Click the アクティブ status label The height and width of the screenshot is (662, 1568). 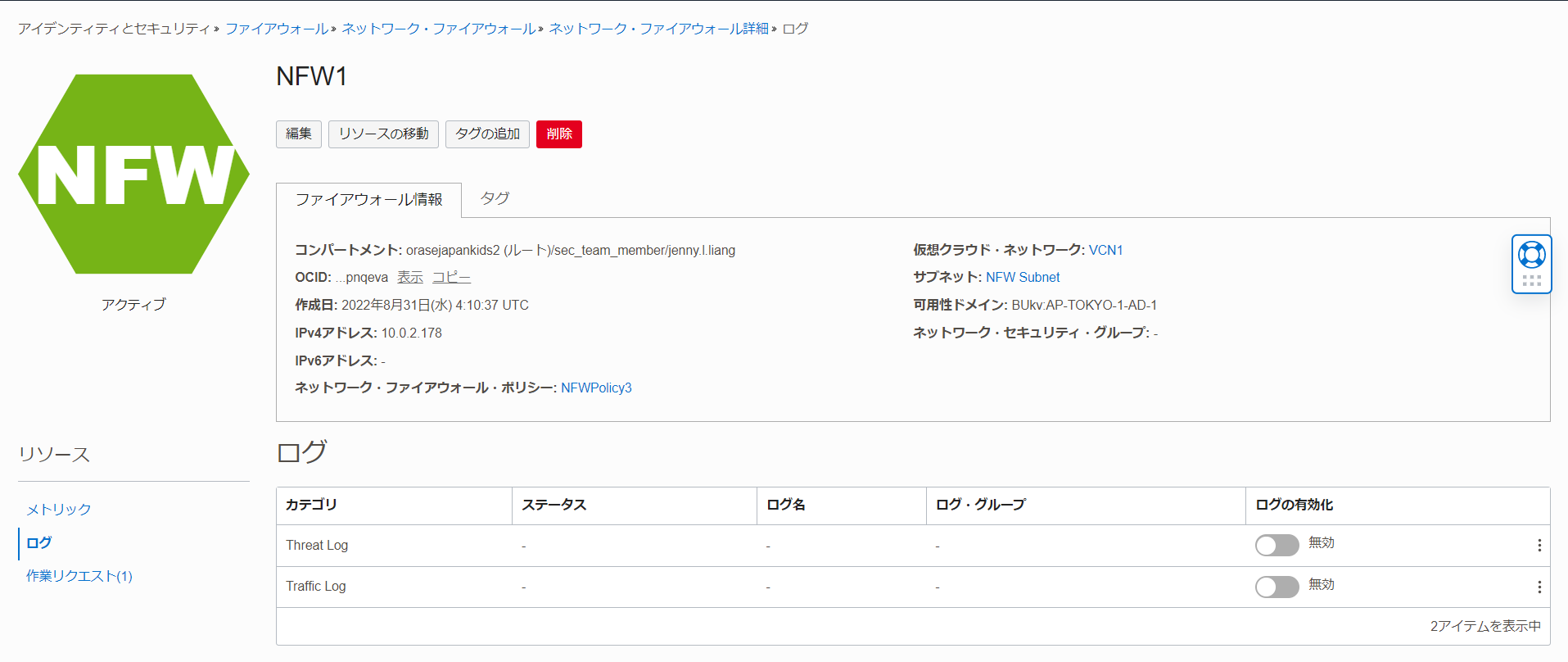(133, 304)
